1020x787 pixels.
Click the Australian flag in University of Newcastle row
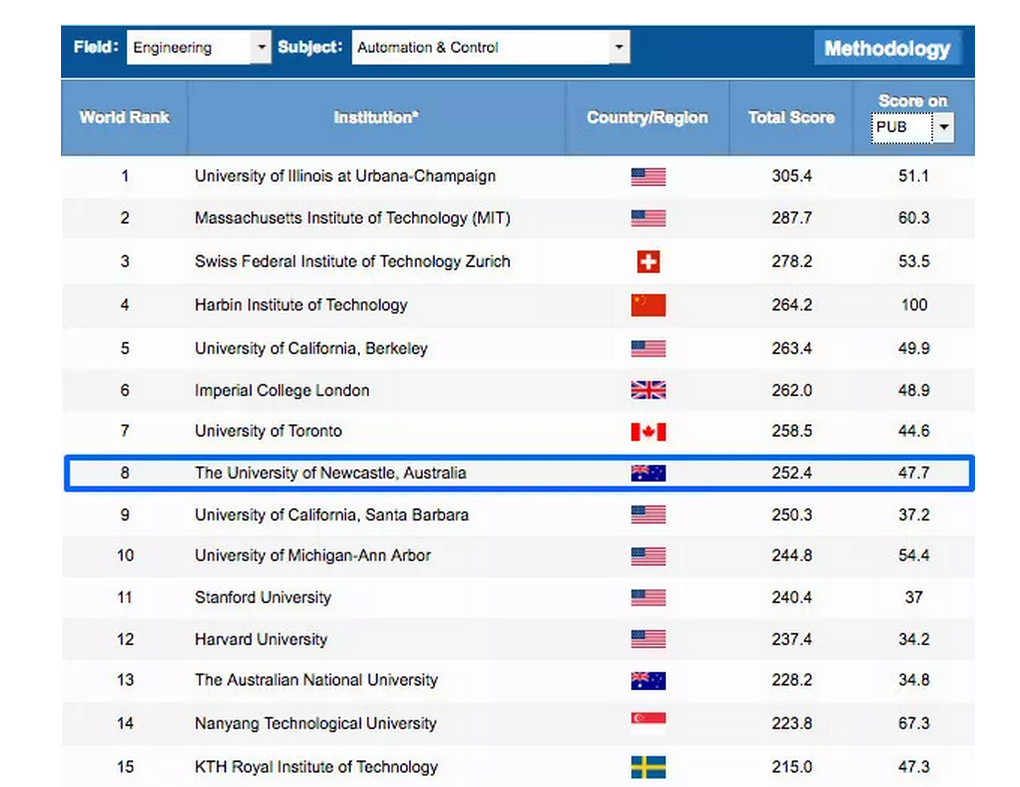(x=648, y=473)
